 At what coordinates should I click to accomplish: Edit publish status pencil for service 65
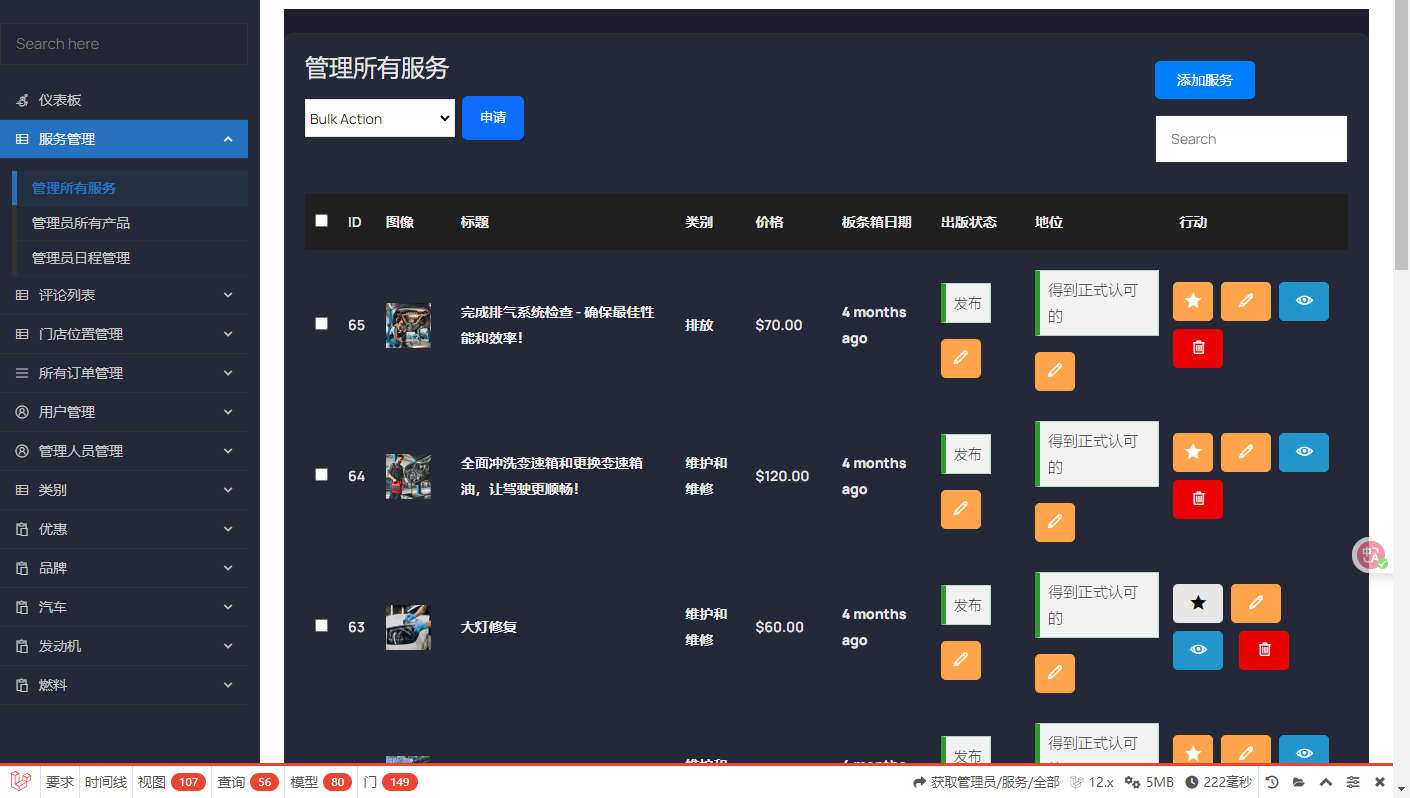[961, 358]
